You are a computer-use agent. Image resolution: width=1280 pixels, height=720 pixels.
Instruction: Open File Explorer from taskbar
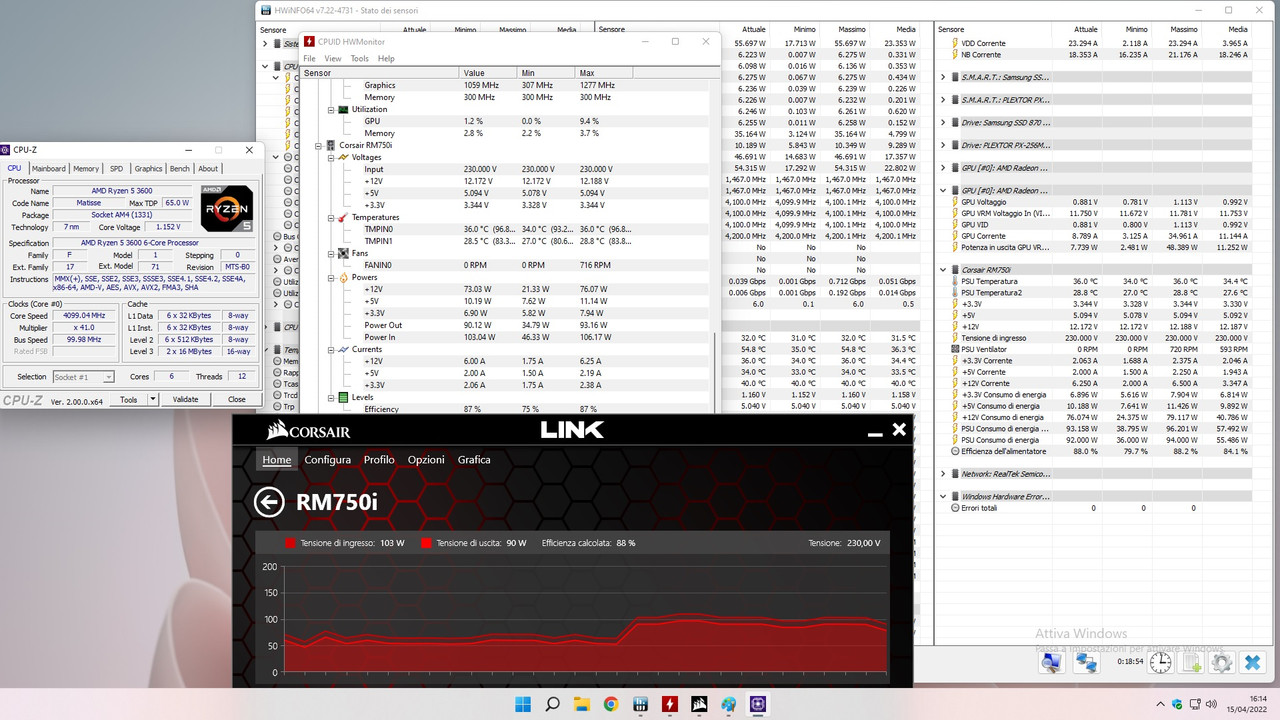click(581, 704)
